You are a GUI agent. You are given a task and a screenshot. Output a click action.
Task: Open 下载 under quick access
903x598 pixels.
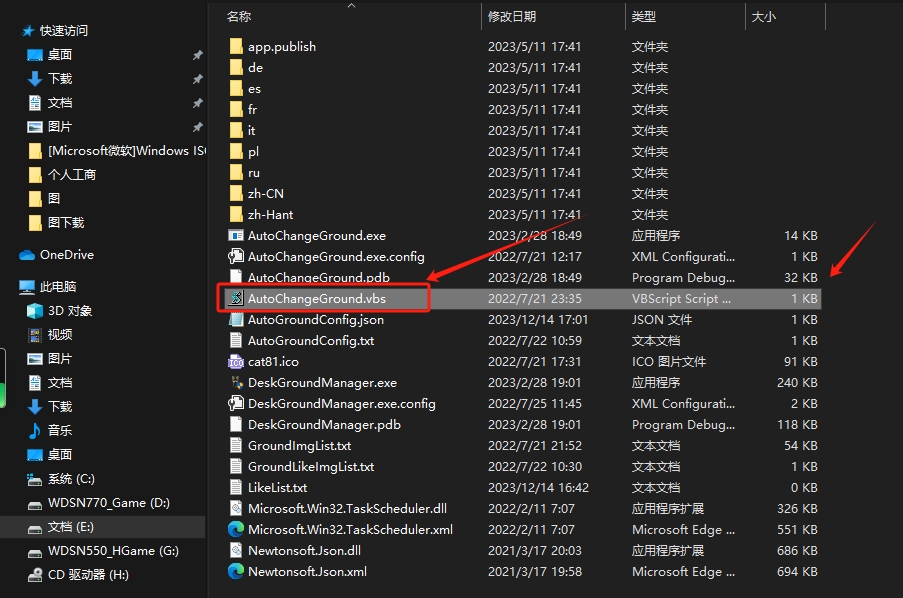coord(60,78)
